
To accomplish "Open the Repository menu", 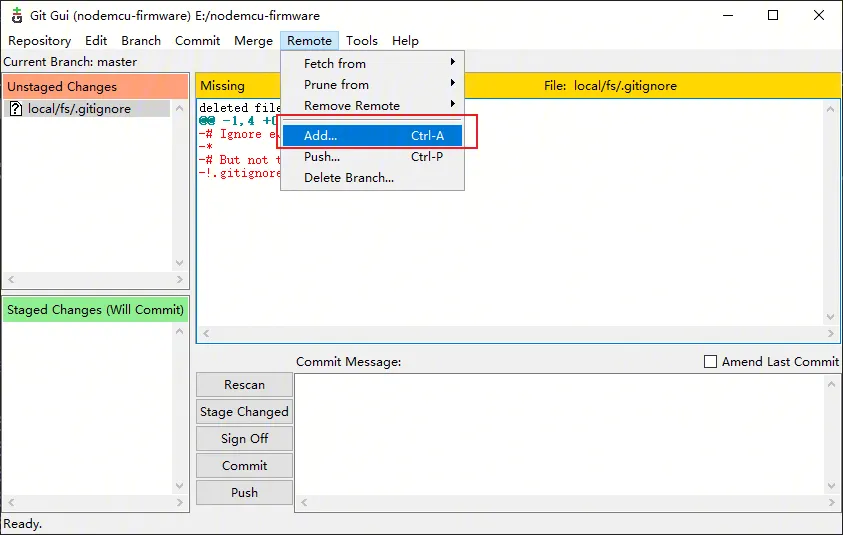I will (x=40, y=41).
